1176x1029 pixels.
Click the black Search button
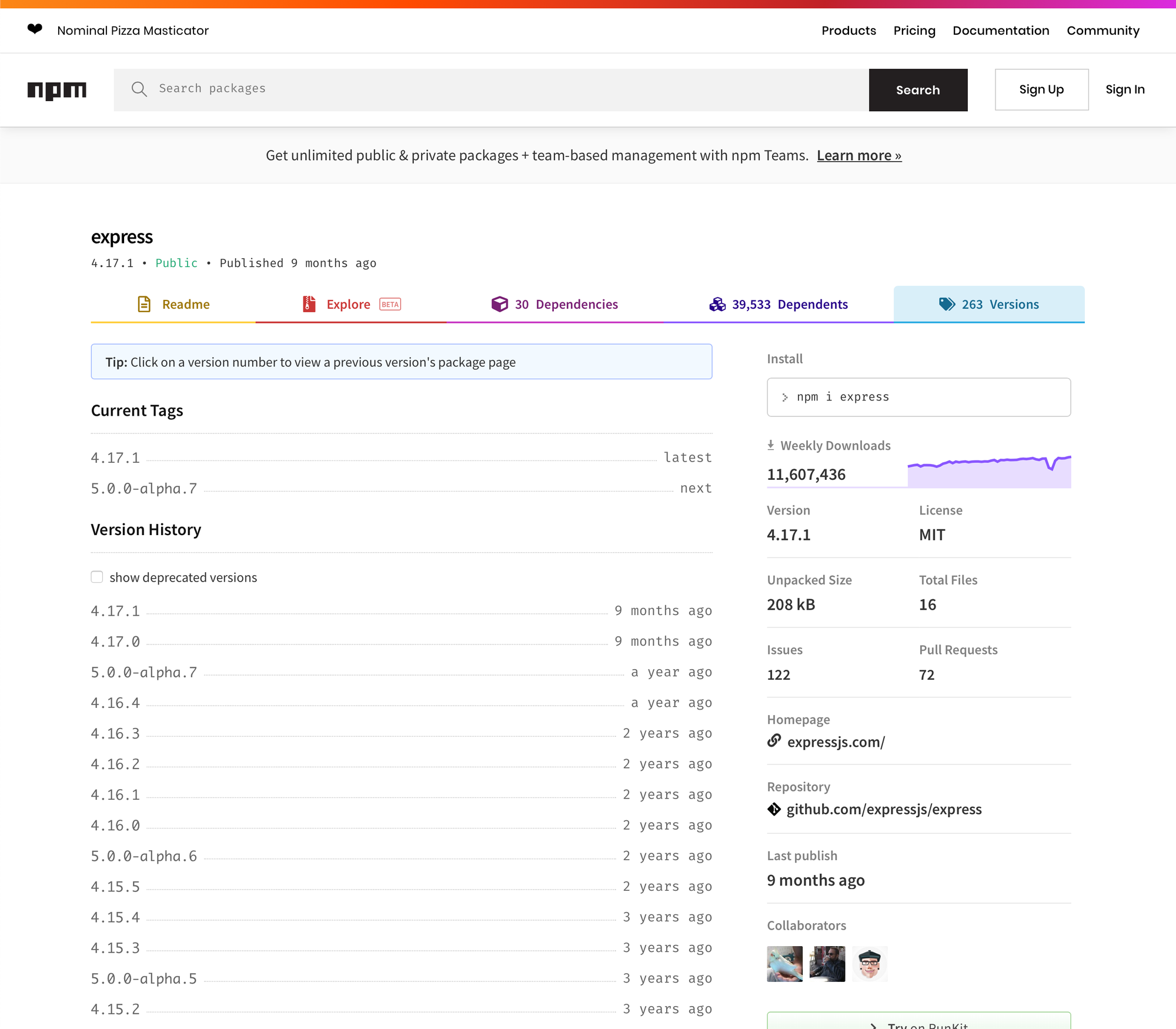[918, 90]
